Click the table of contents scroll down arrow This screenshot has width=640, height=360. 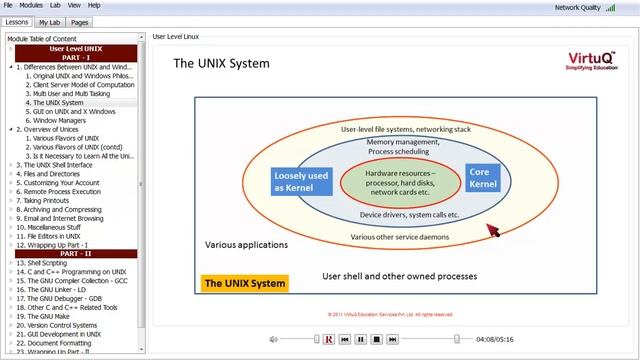click(141, 349)
